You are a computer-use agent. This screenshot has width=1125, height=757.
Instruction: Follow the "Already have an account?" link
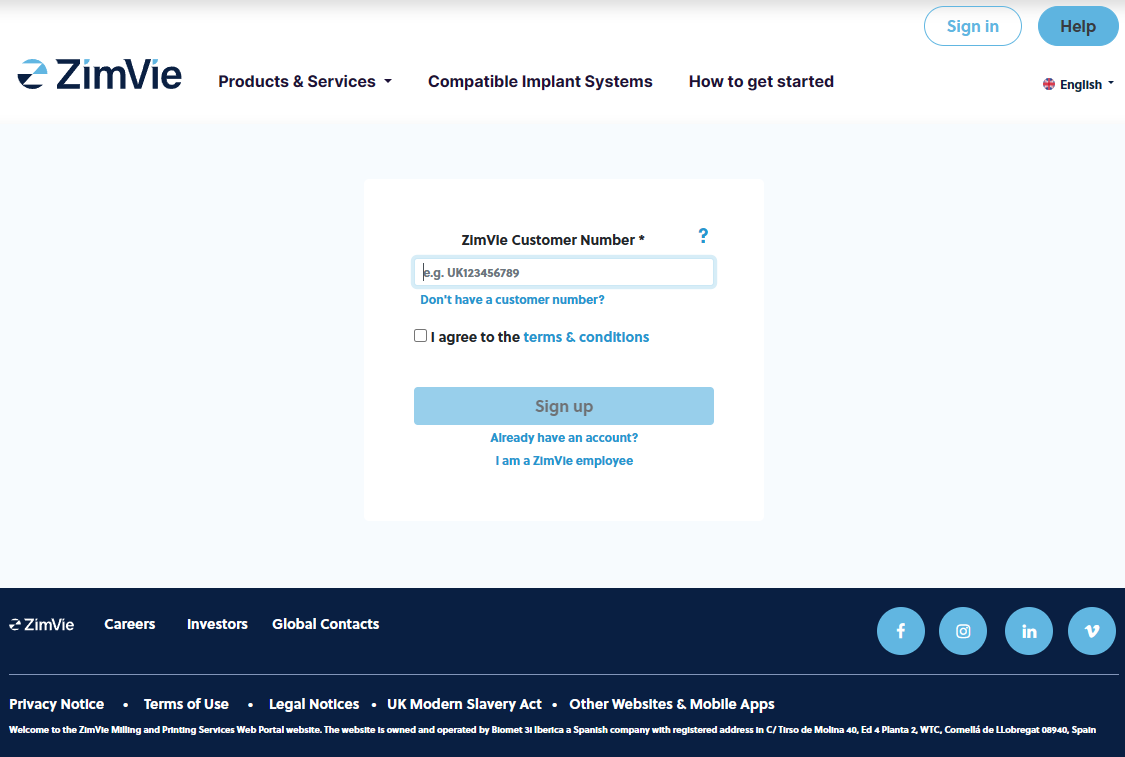point(564,438)
